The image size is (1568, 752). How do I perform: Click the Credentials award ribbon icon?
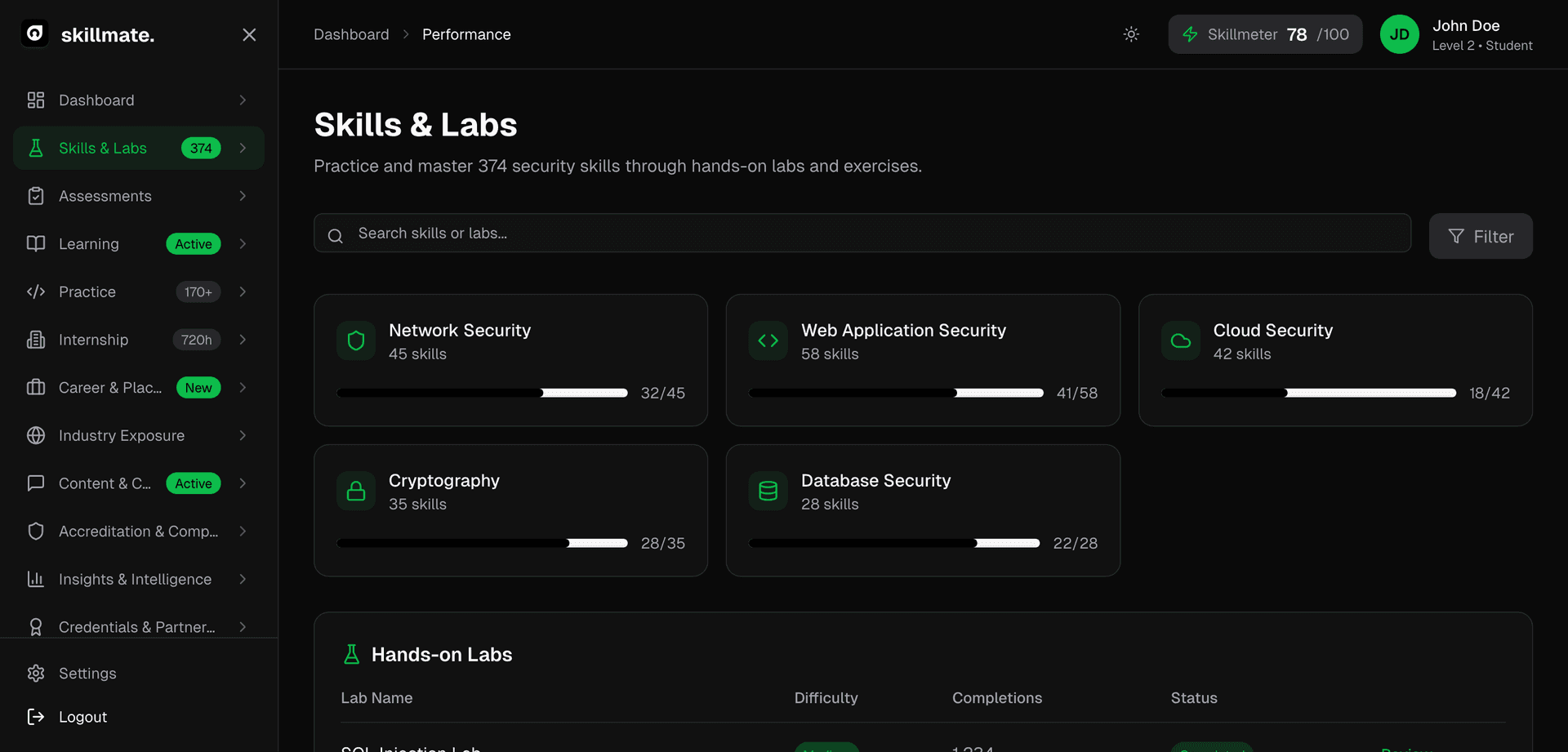tap(36, 627)
